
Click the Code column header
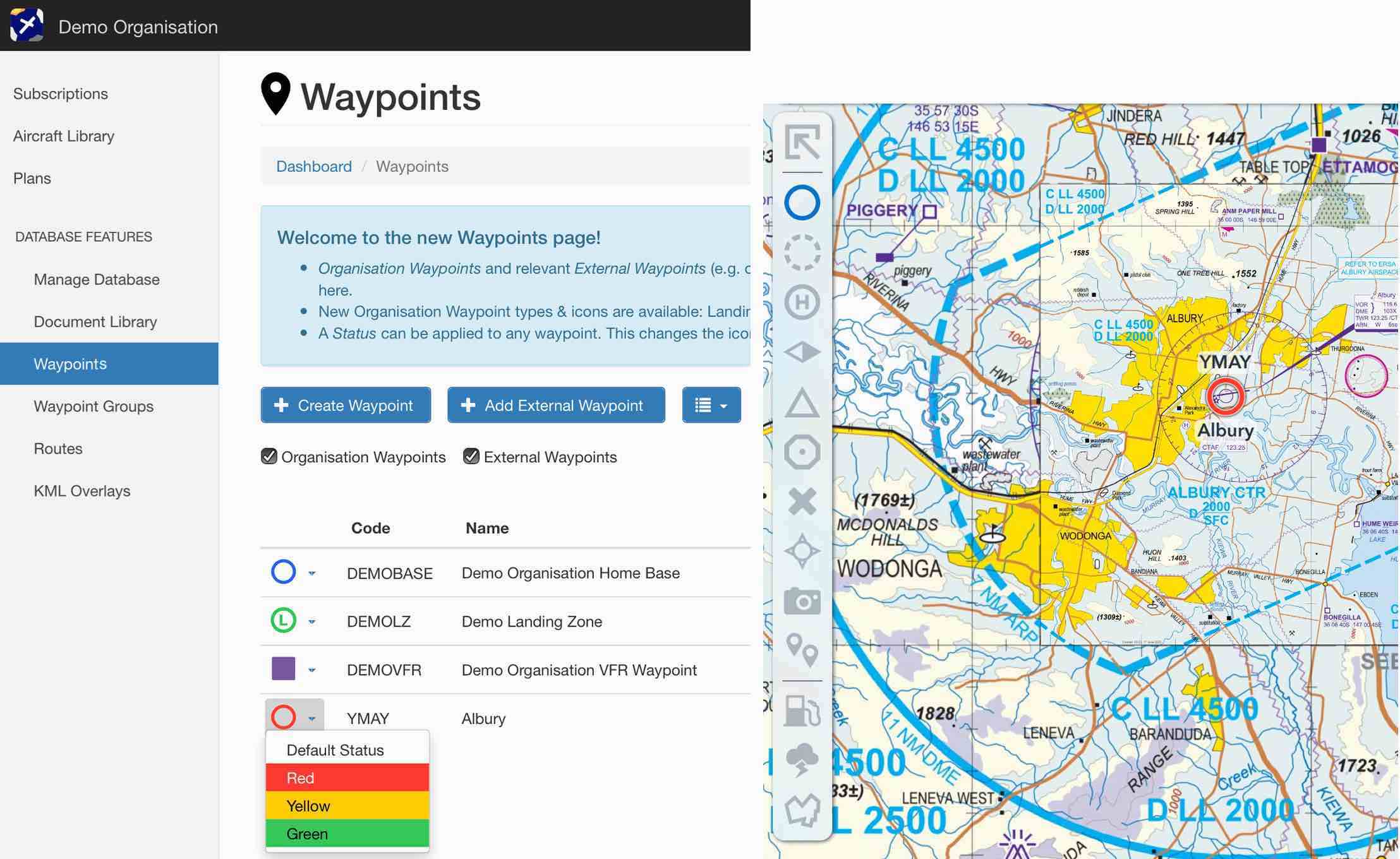[x=370, y=528]
